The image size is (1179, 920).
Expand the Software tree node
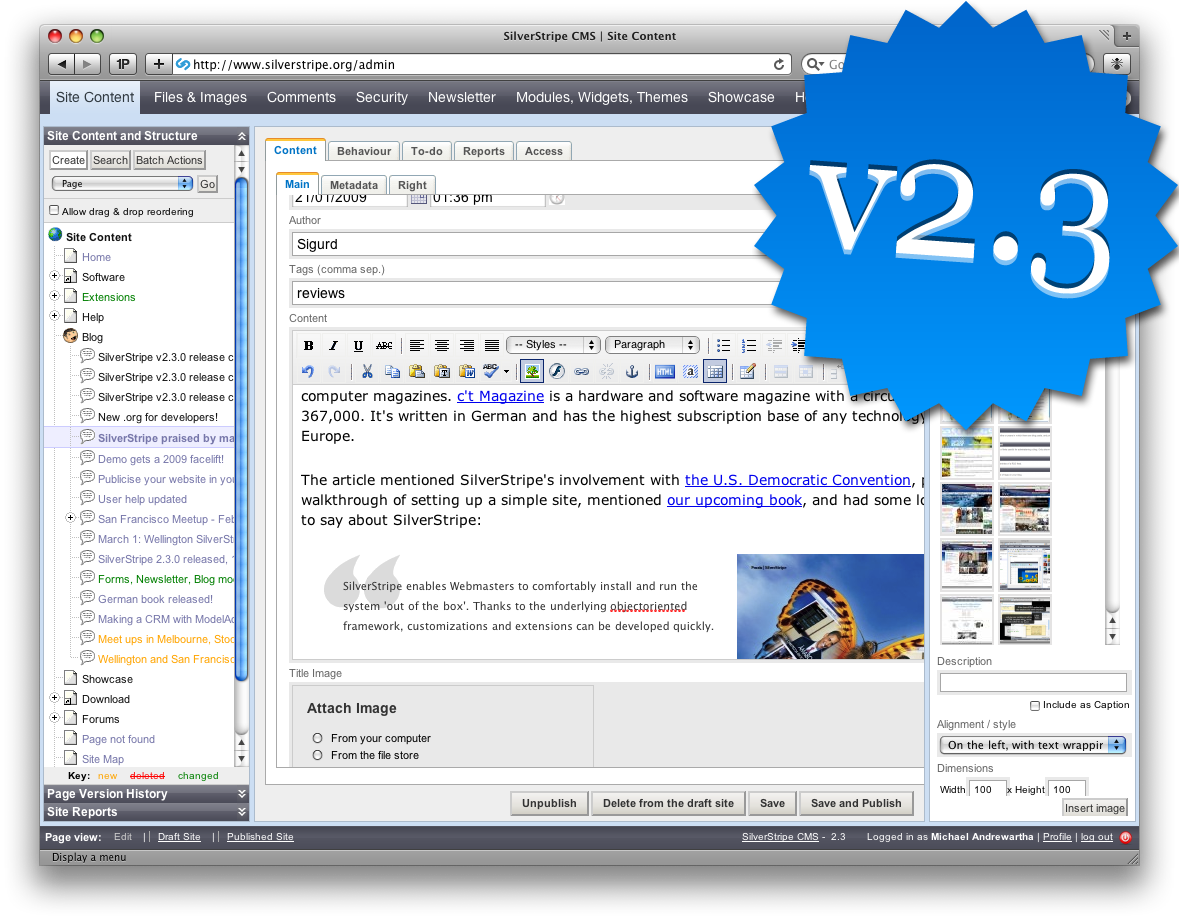click(x=53, y=277)
